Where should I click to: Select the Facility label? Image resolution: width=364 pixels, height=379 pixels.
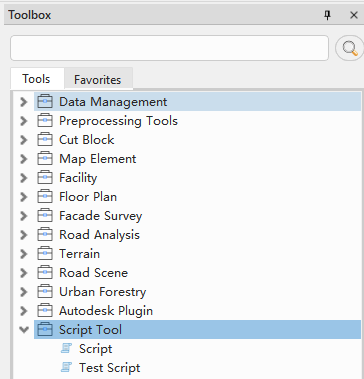tap(78, 178)
